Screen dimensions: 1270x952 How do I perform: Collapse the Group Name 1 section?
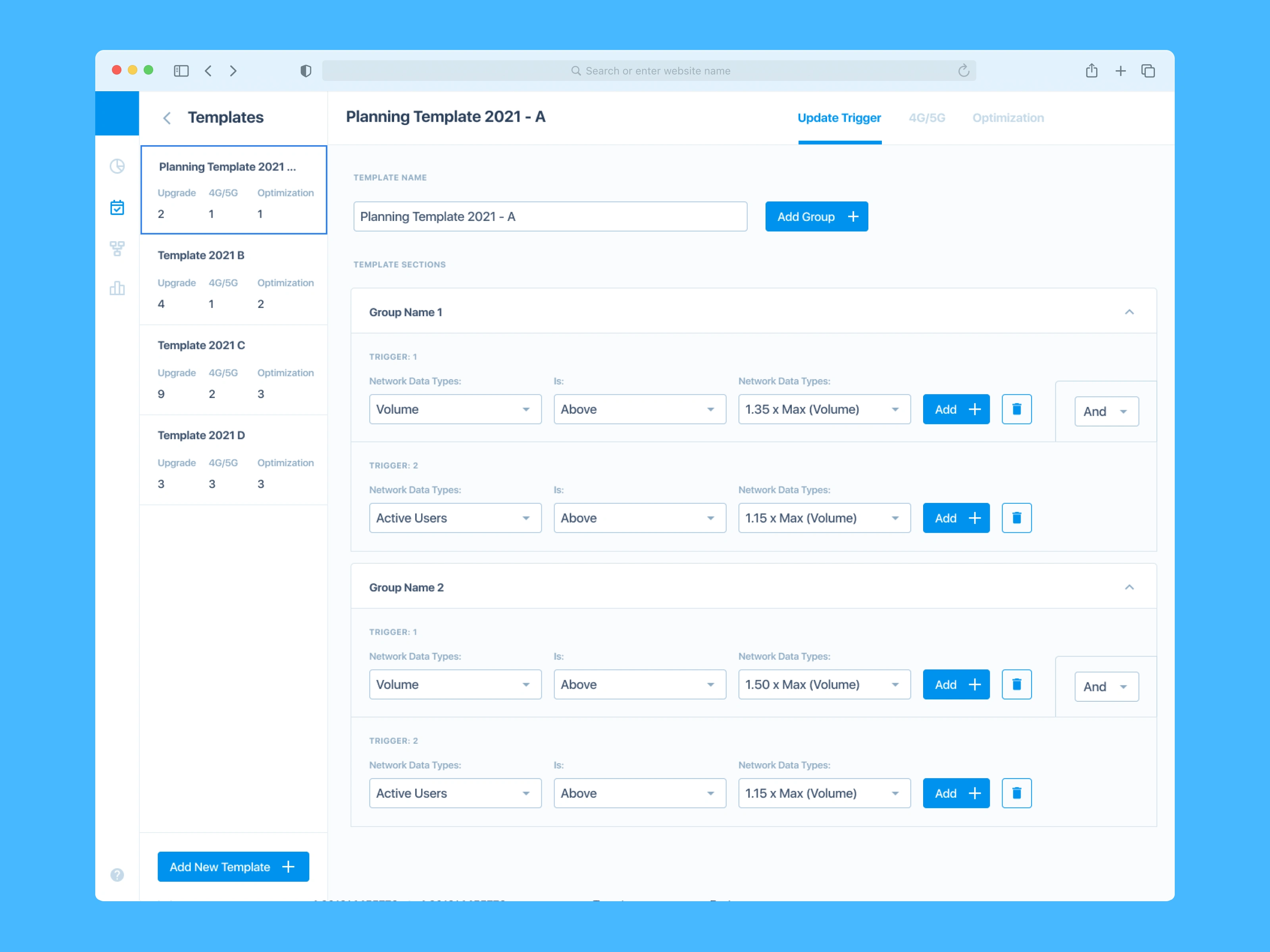point(1129,312)
